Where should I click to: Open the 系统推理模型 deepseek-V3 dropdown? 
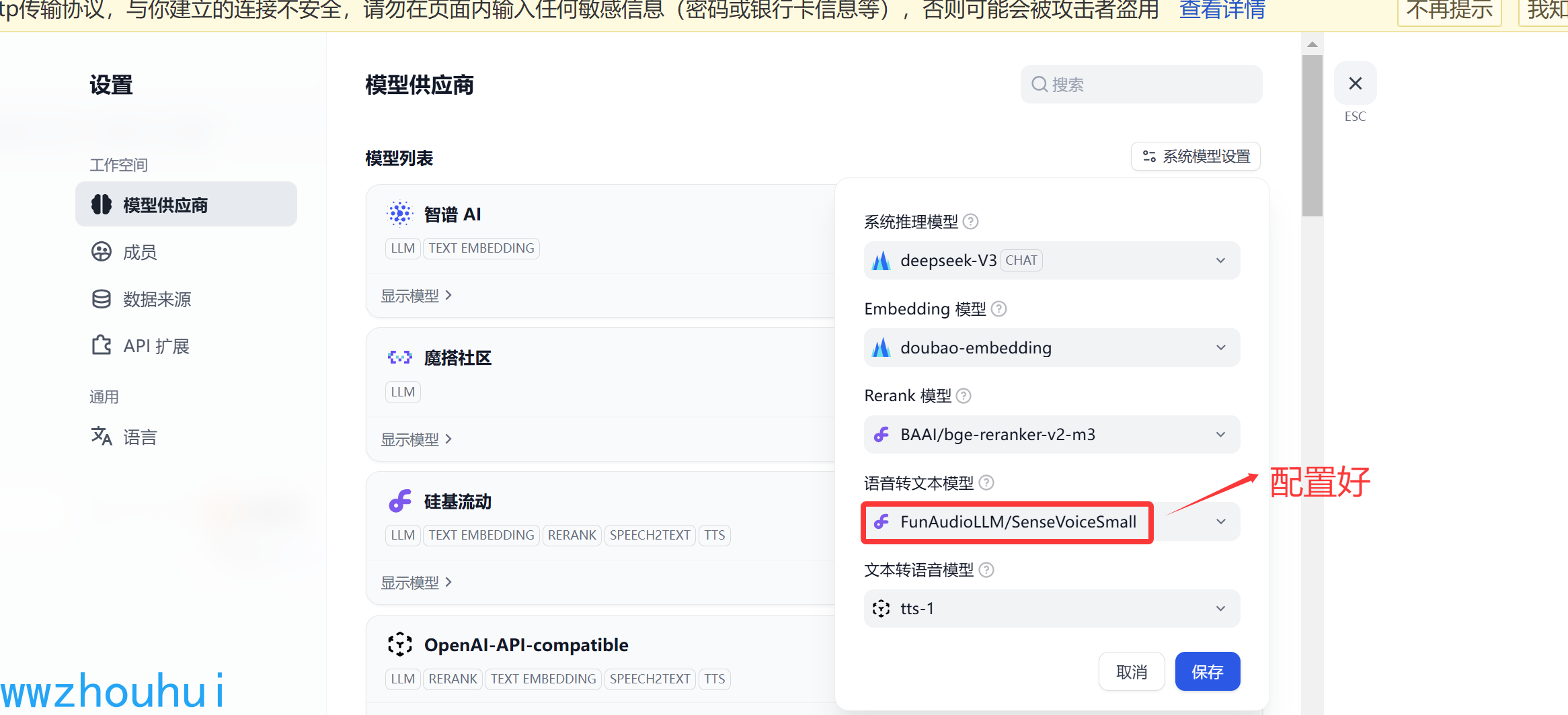pos(1052,260)
